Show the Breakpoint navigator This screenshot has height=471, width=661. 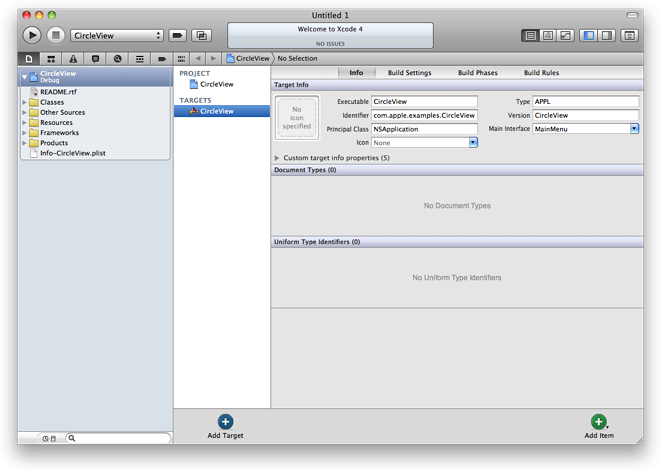(x=162, y=59)
